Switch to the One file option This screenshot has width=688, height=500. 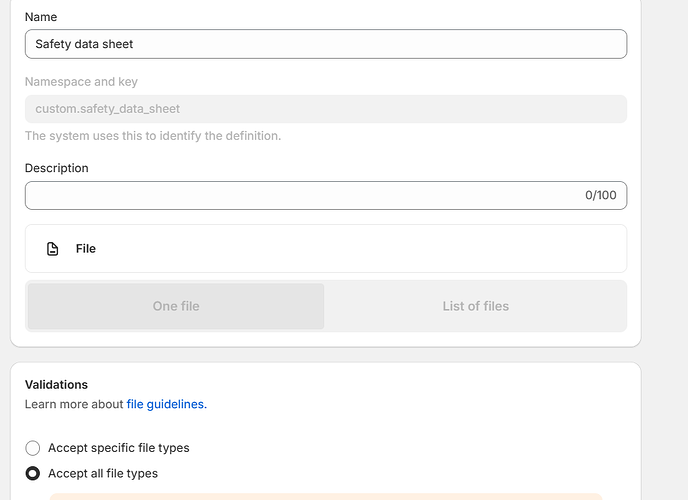click(x=176, y=306)
